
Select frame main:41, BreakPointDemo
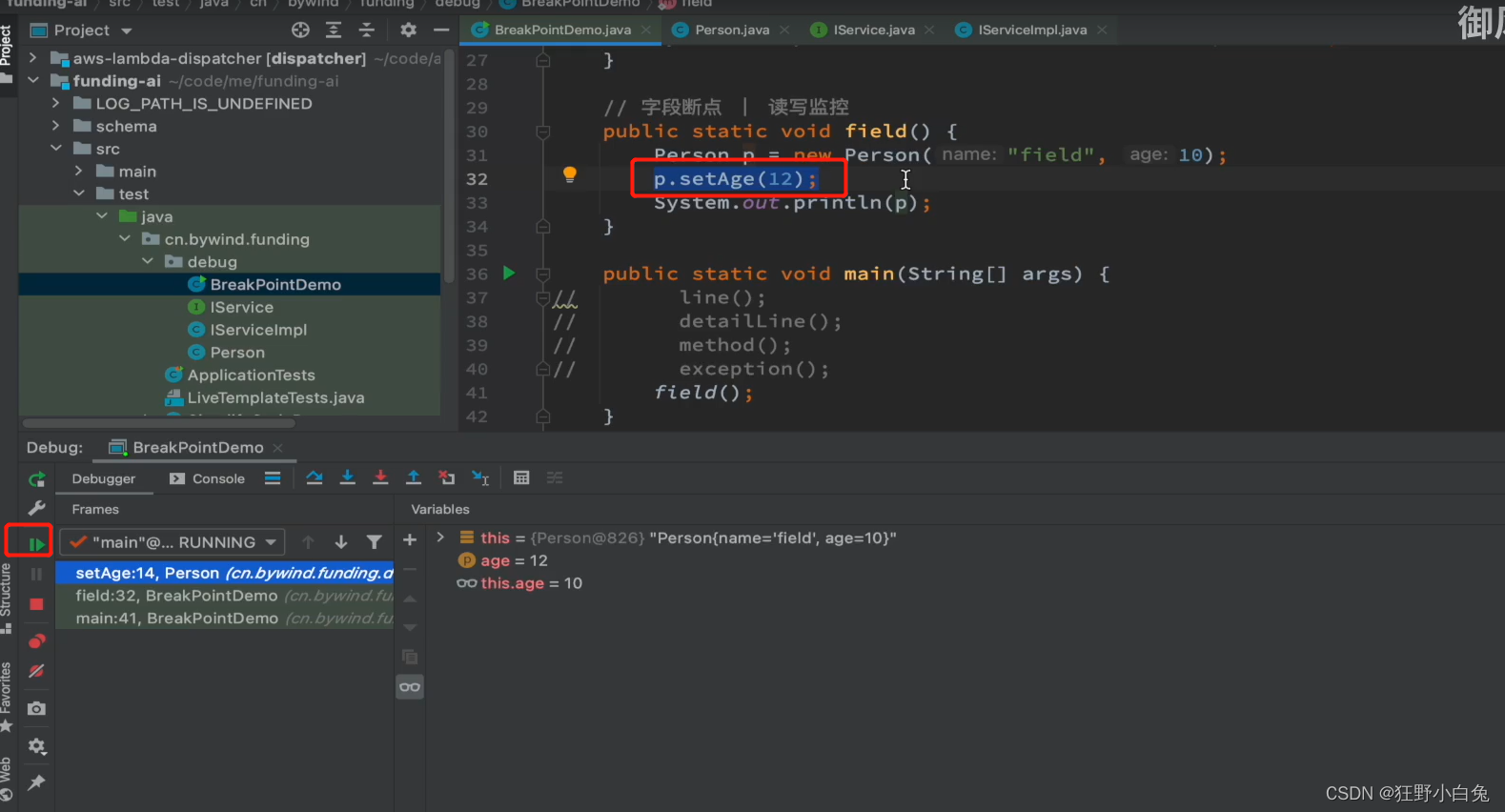coord(225,619)
